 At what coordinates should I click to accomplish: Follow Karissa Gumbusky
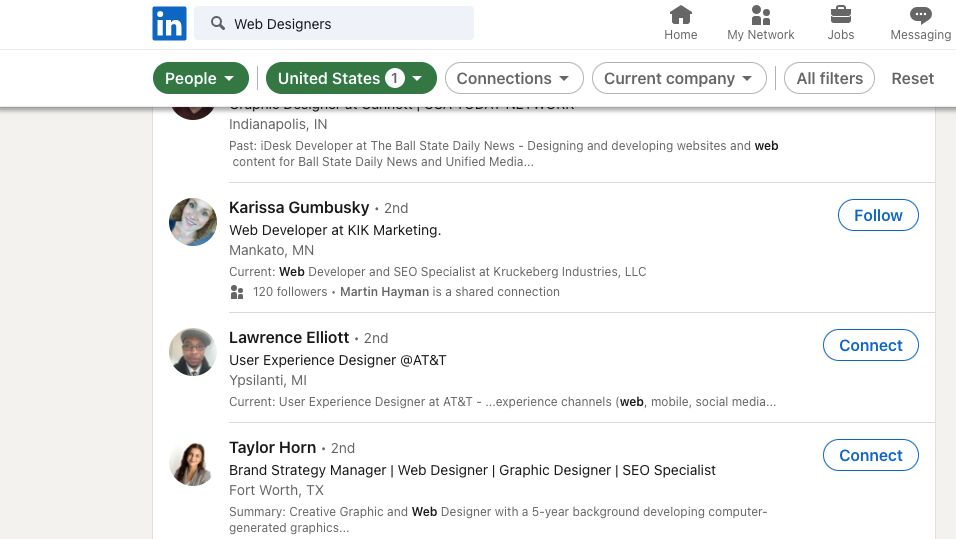(878, 215)
